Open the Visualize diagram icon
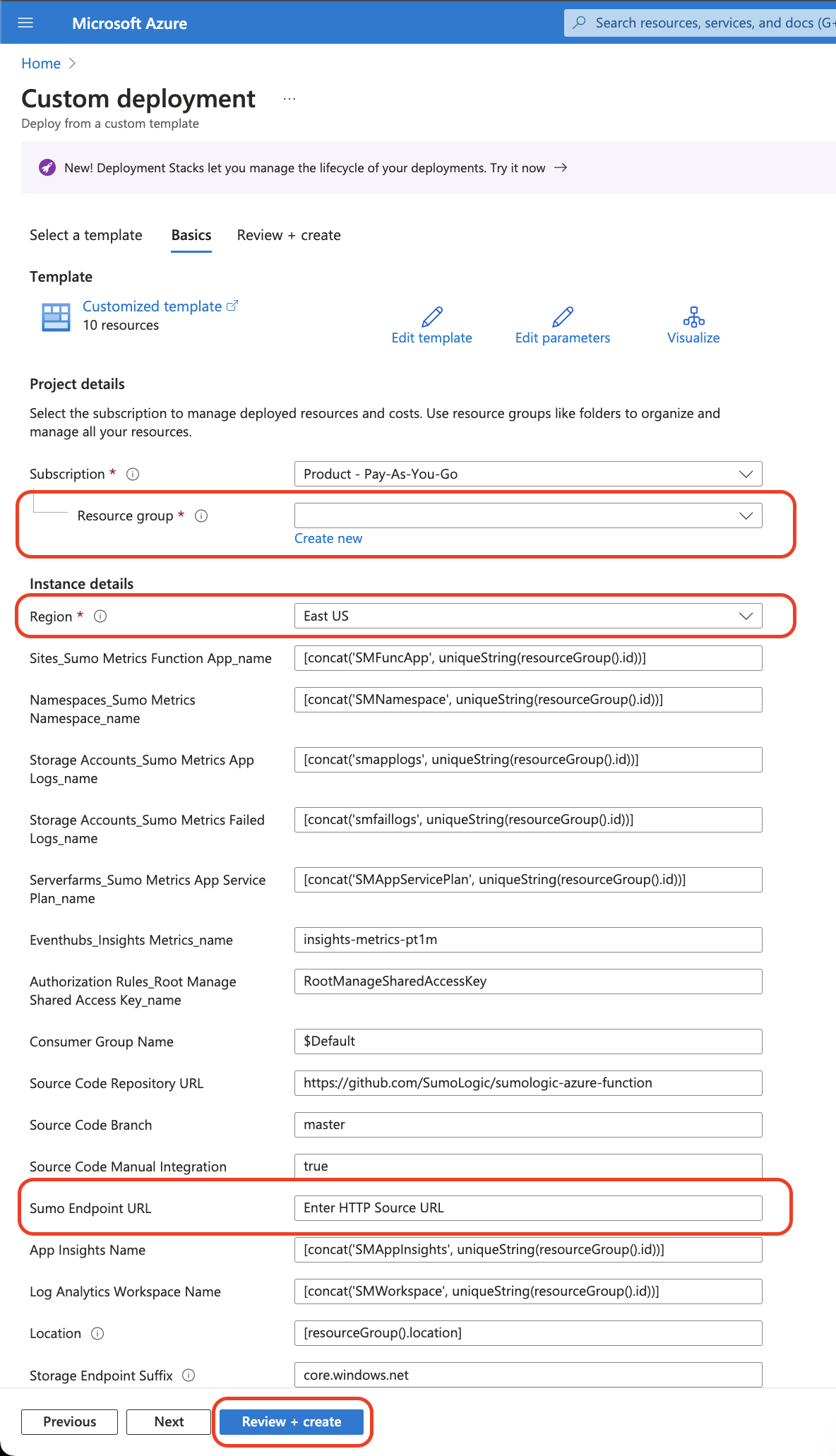 click(693, 317)
